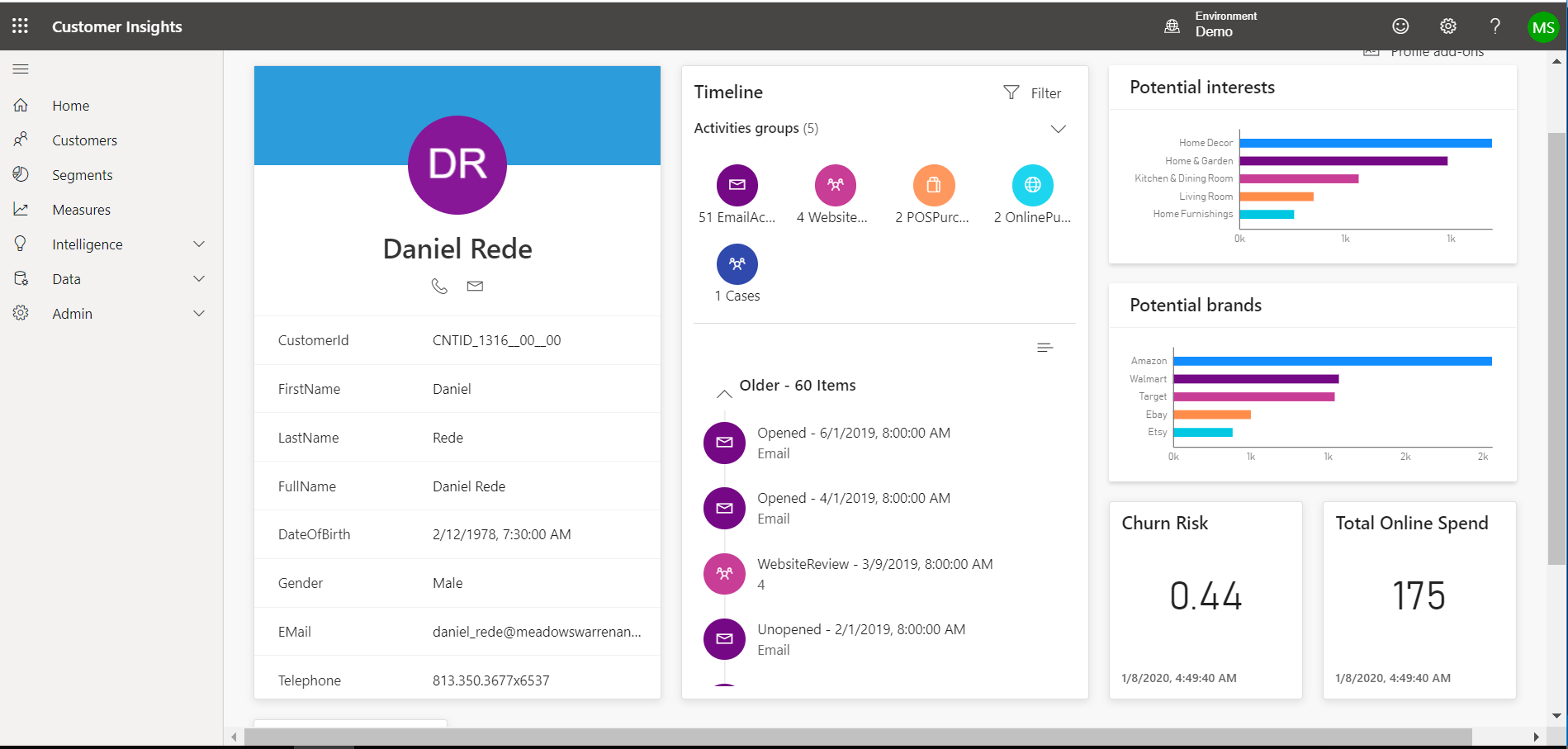1568x749 pixels.
Task: Expand the Intelligence navigation section
Action: tap(198, 244)
